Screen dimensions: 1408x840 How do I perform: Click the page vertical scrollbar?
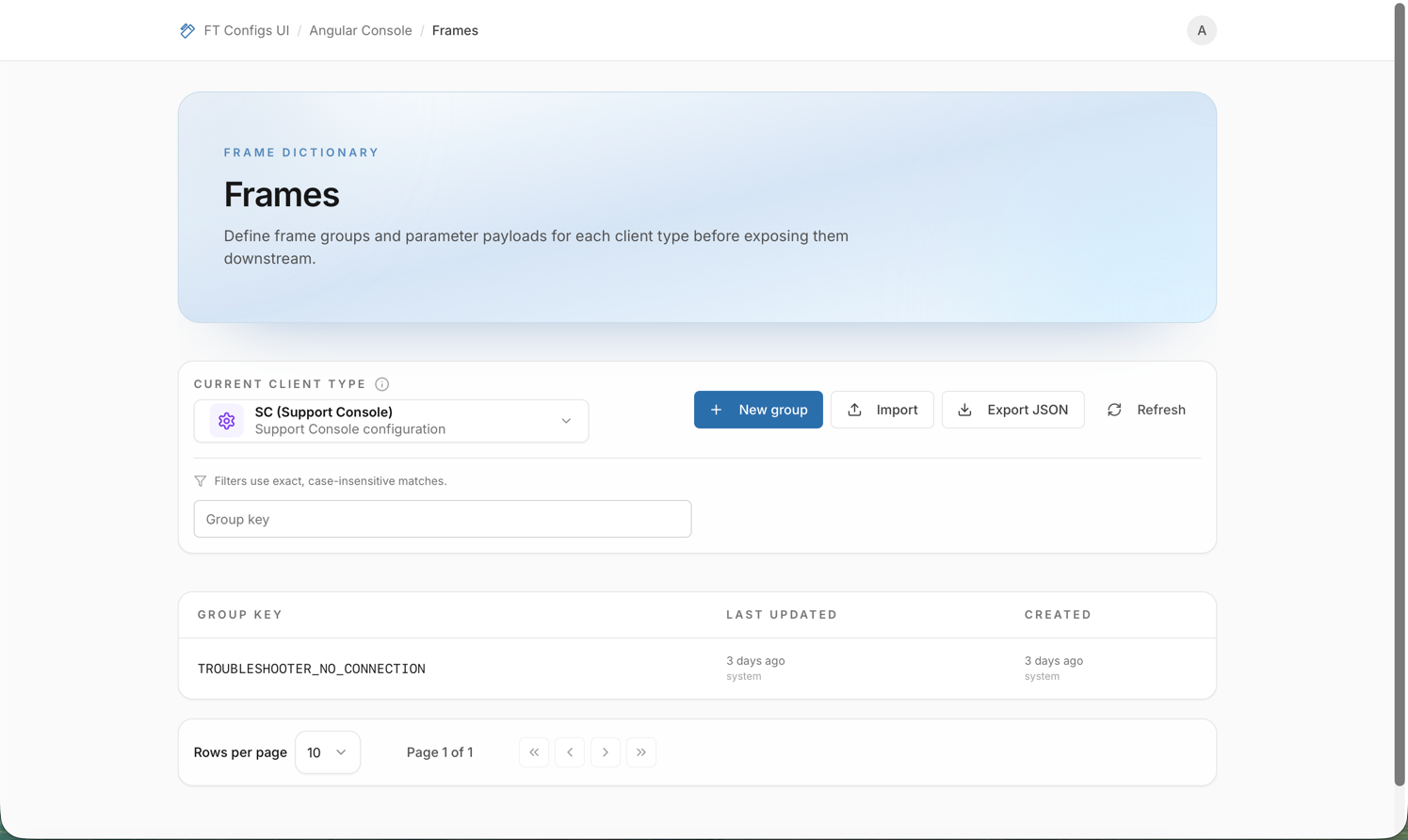pos(1400,396)
